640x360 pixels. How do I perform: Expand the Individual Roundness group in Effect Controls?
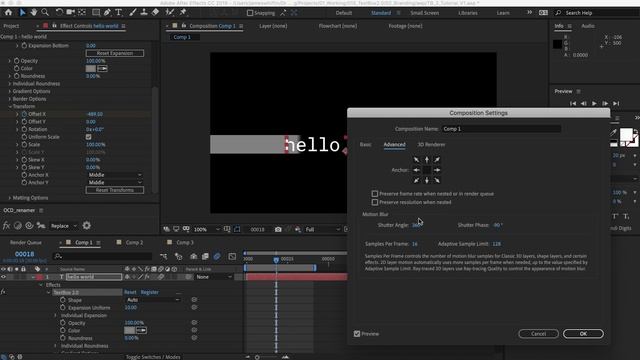[x=10, y=84]
